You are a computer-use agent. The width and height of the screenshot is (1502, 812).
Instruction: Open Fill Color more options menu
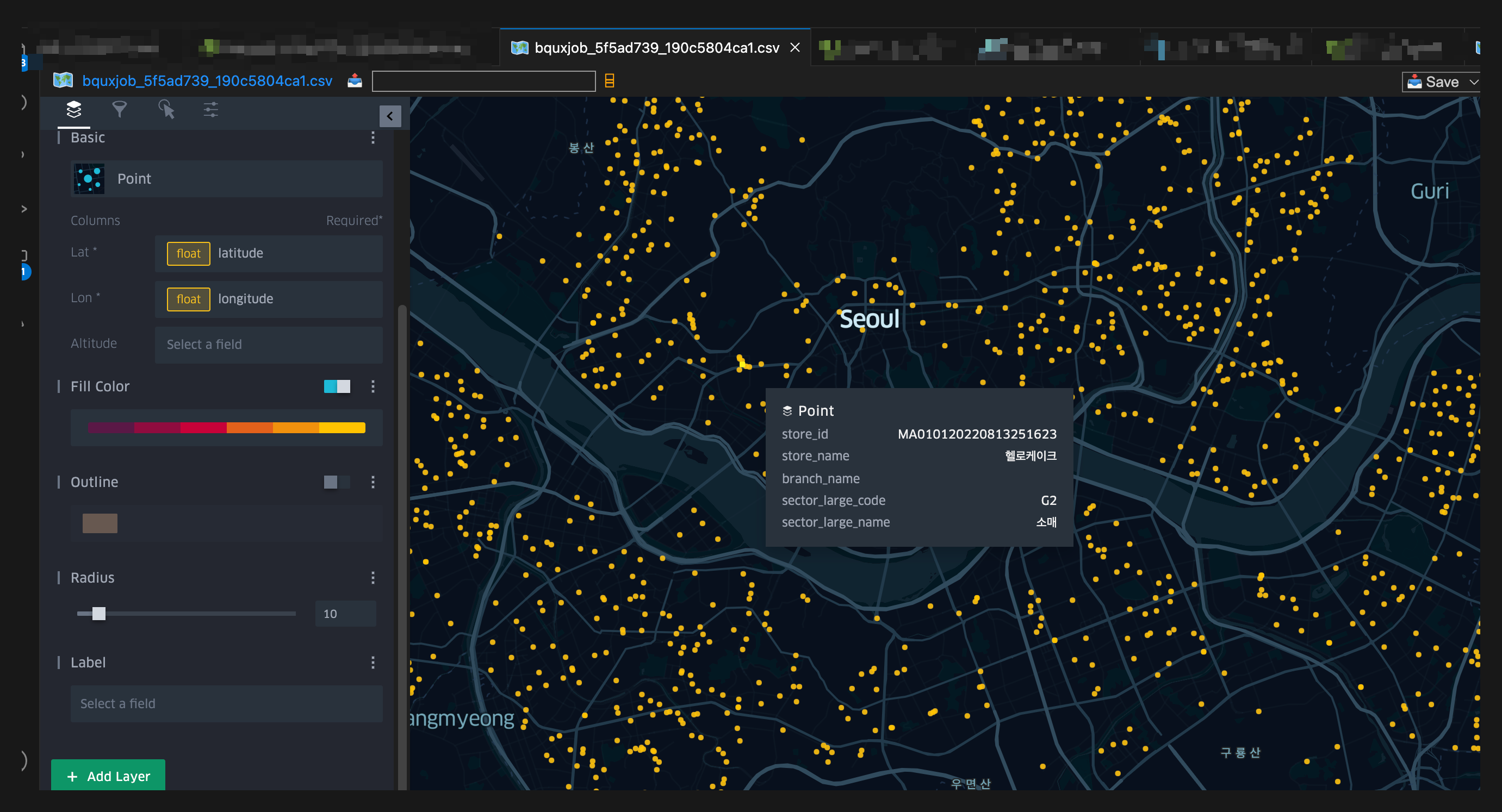point(373,386)
